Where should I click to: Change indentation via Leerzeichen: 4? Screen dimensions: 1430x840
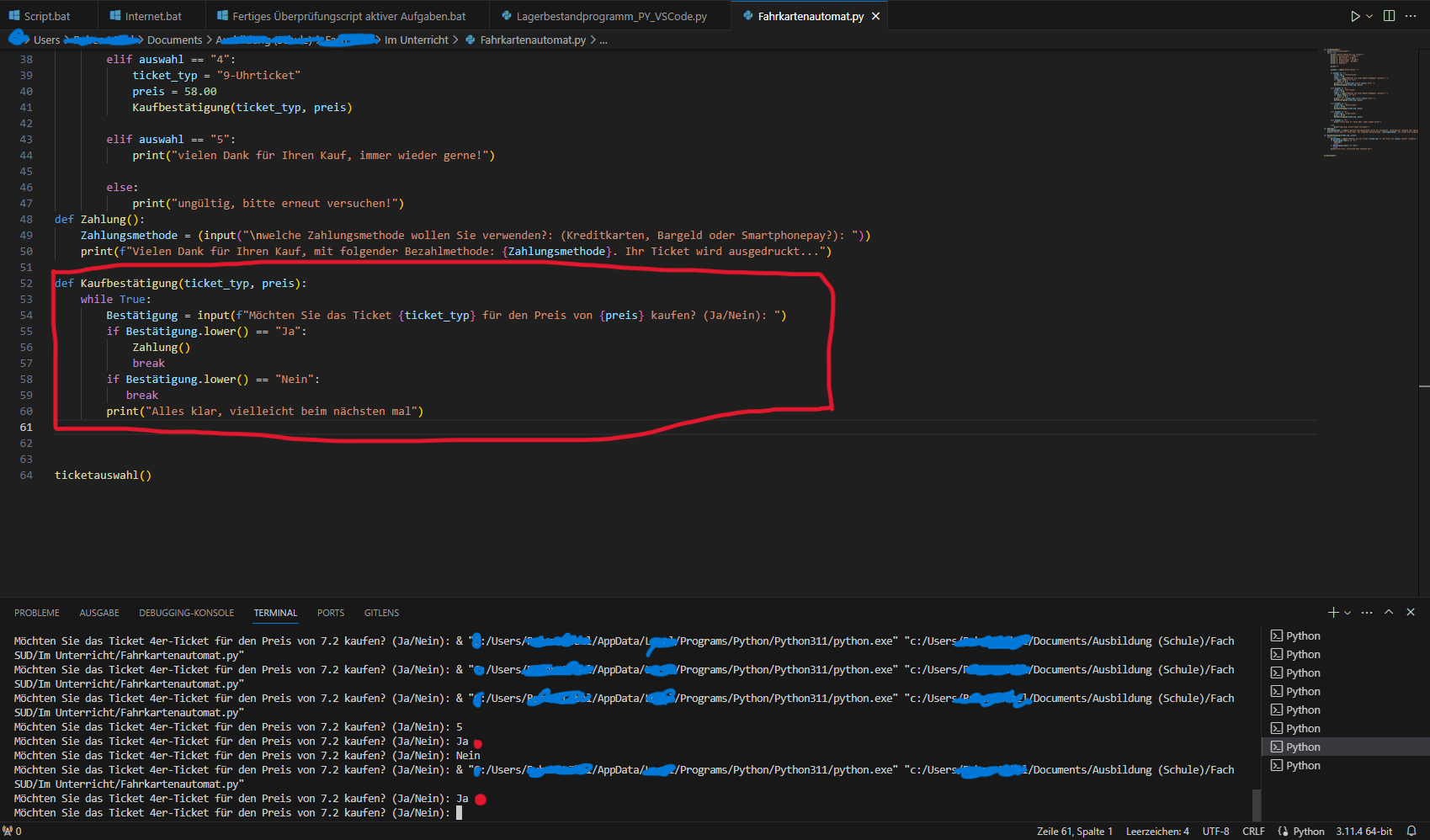click(x=1157, y=831)
